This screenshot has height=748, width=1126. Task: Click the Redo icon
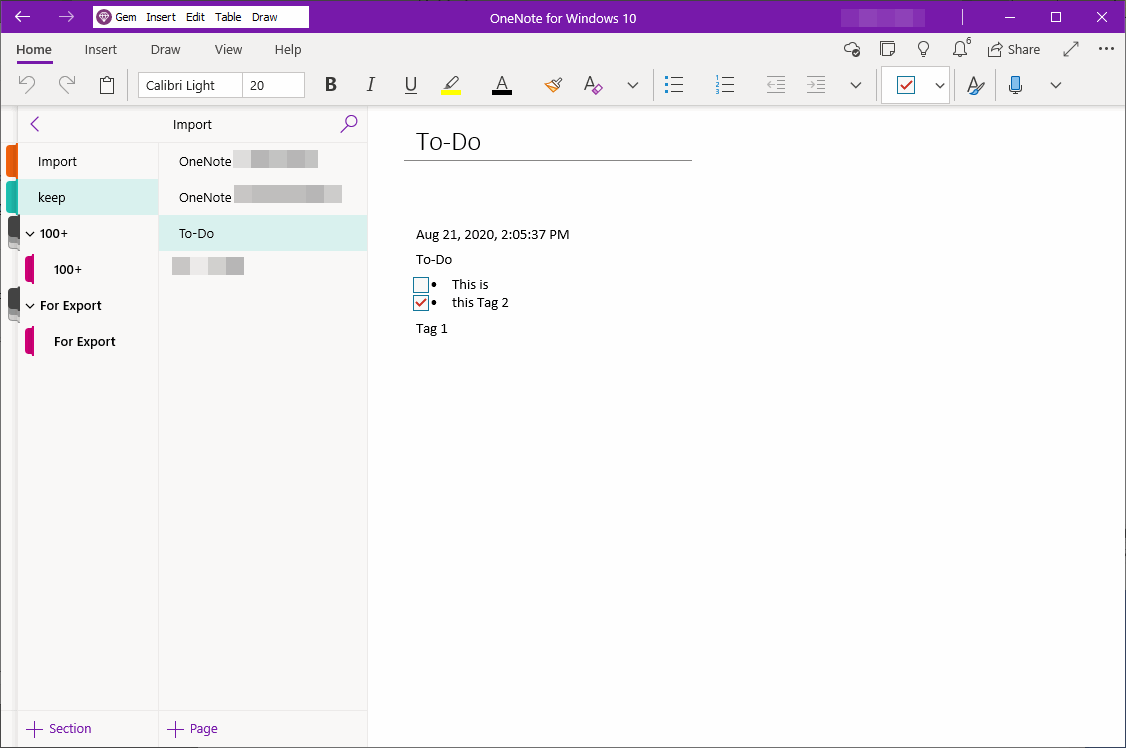coord(67,85)
